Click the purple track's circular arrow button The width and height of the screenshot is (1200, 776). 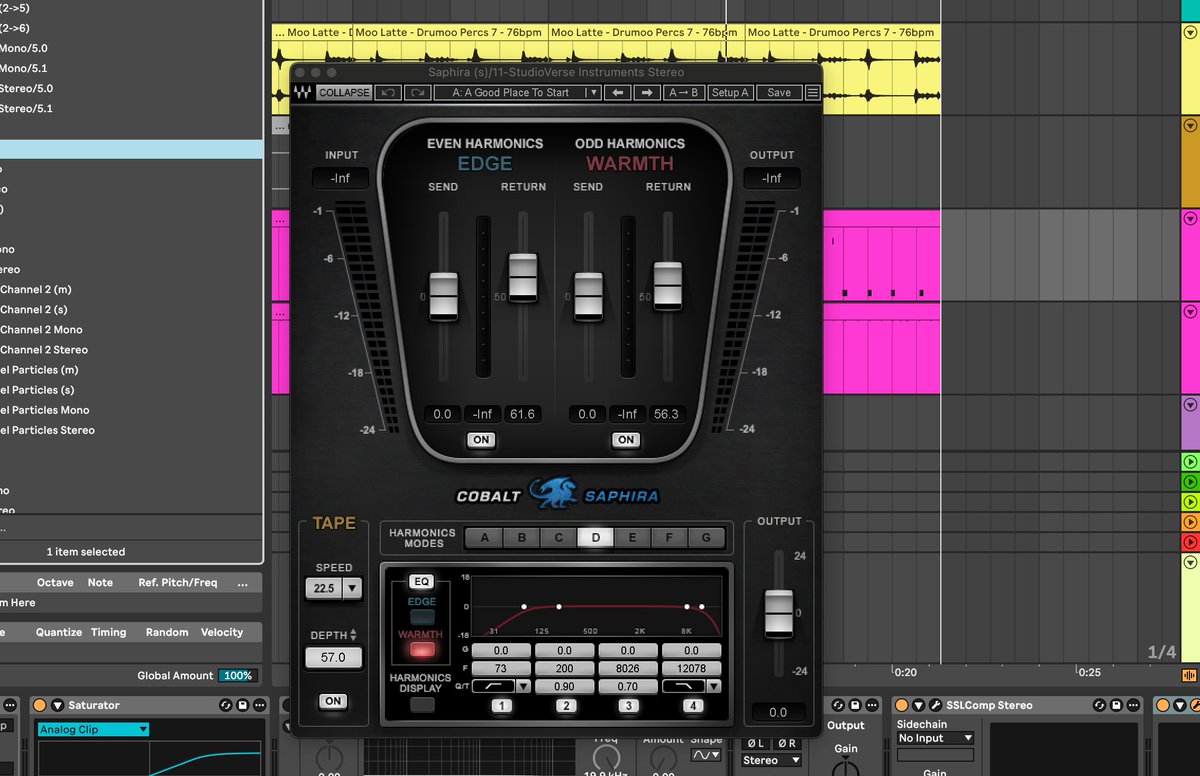(1190, 405)
